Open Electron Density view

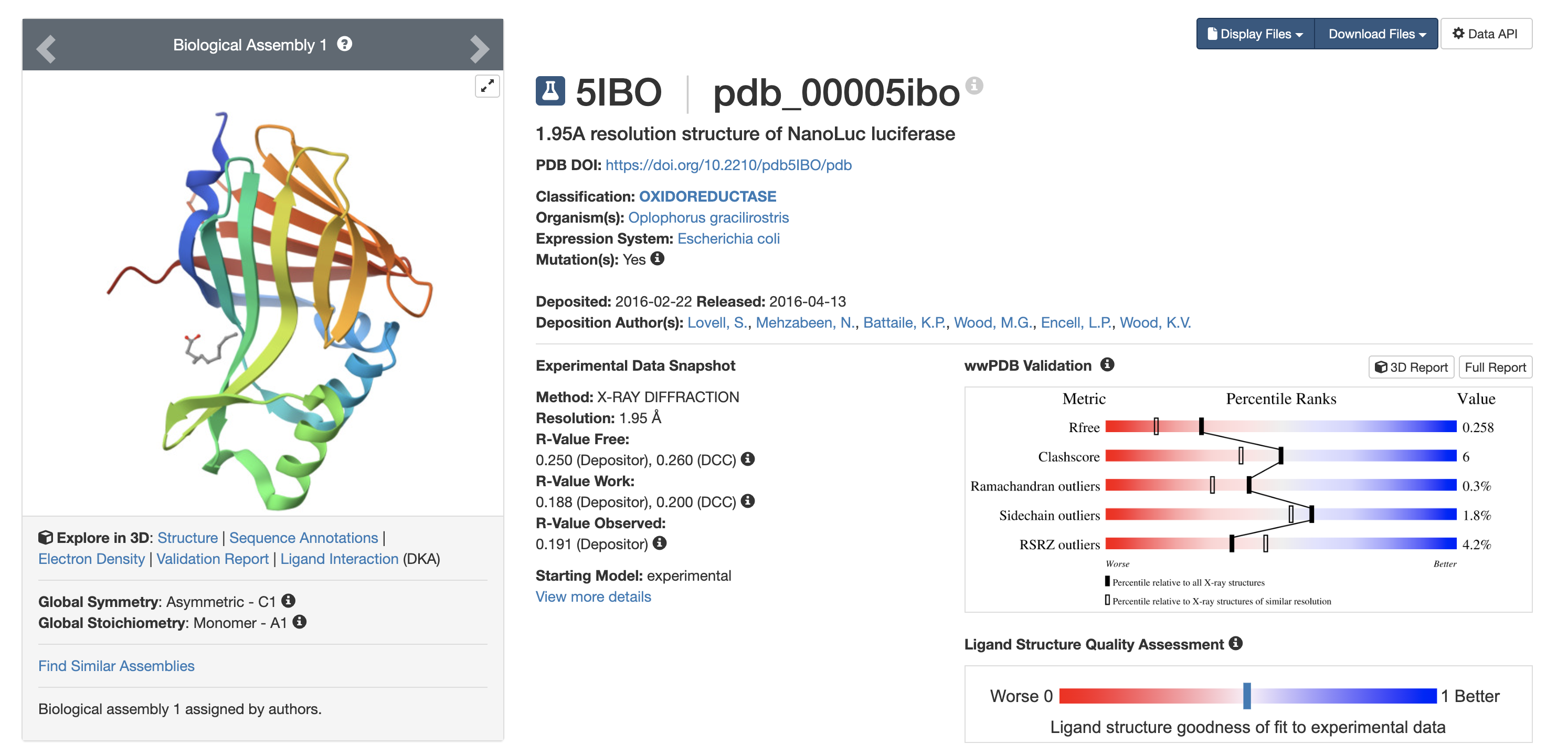tap(91, 559)
